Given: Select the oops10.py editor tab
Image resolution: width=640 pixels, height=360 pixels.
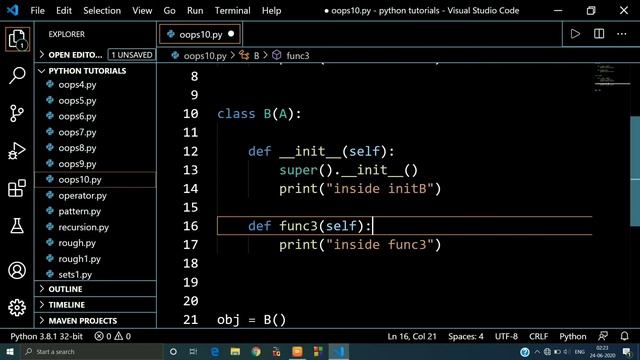Looking at the screenshot, I should 200,34.
